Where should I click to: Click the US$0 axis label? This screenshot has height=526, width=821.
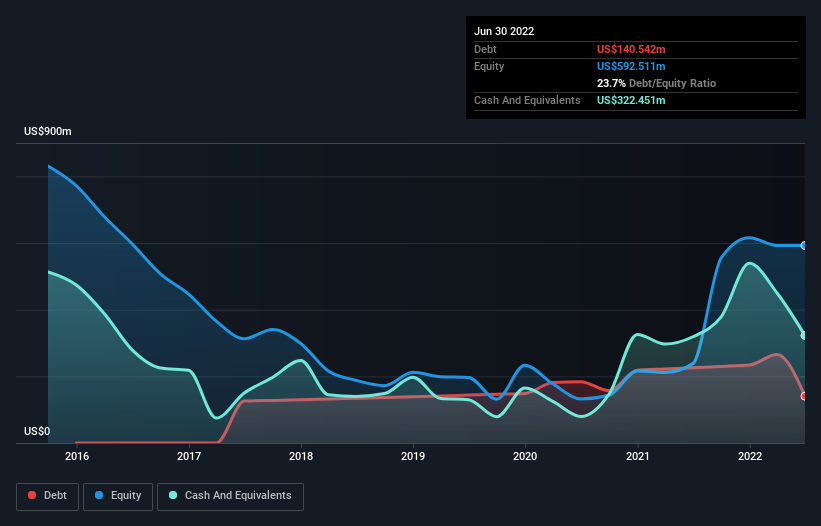coord(37,431)
